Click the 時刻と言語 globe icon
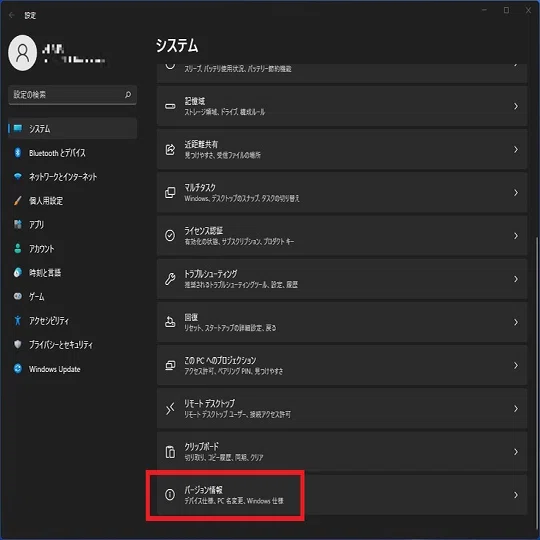 (18, 273)
